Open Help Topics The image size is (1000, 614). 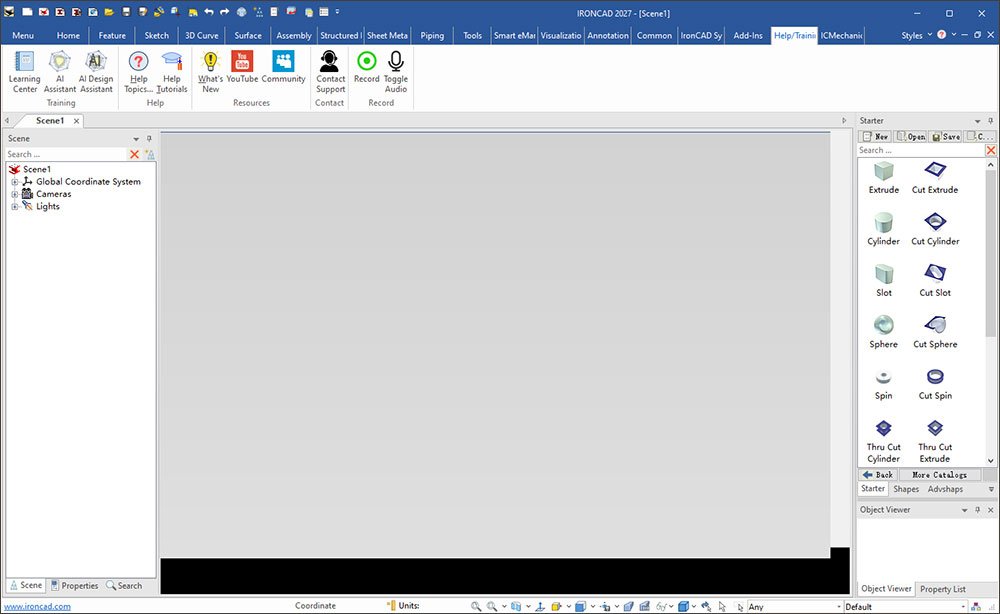tap(138, 71)
